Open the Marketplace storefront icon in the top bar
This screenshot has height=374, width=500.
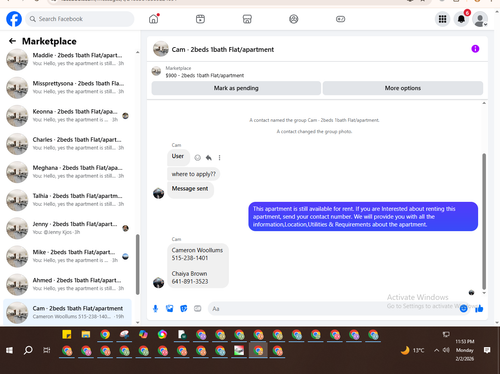click(247, 19)
